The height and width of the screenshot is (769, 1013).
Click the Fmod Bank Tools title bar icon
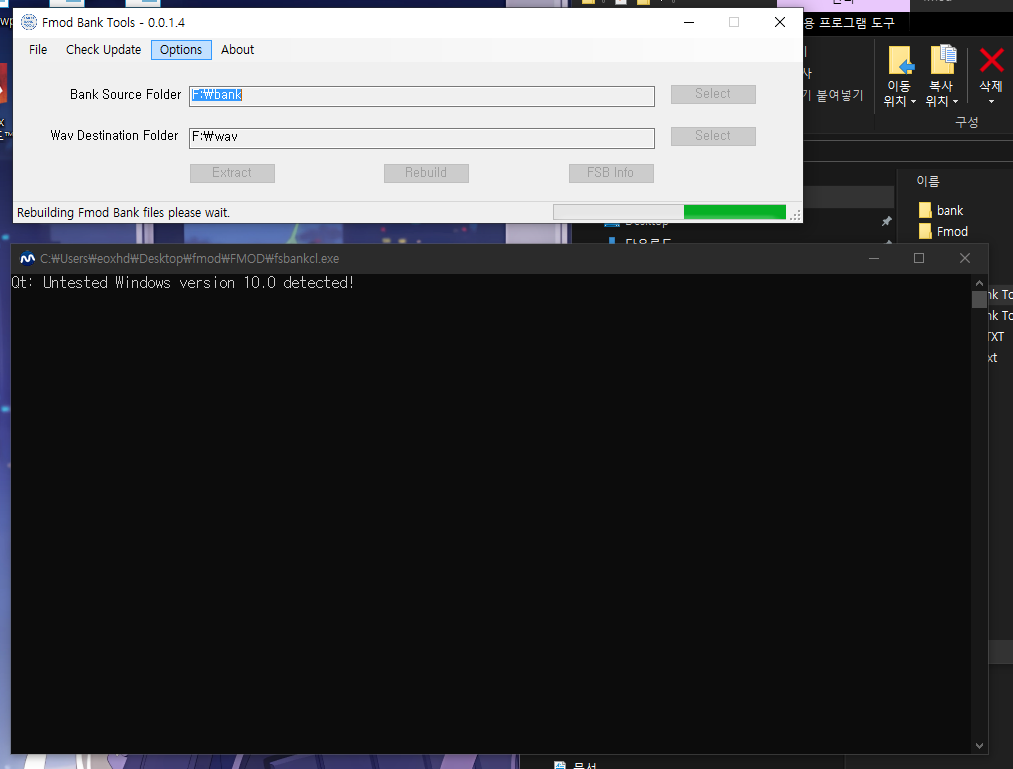click(28, 23)
